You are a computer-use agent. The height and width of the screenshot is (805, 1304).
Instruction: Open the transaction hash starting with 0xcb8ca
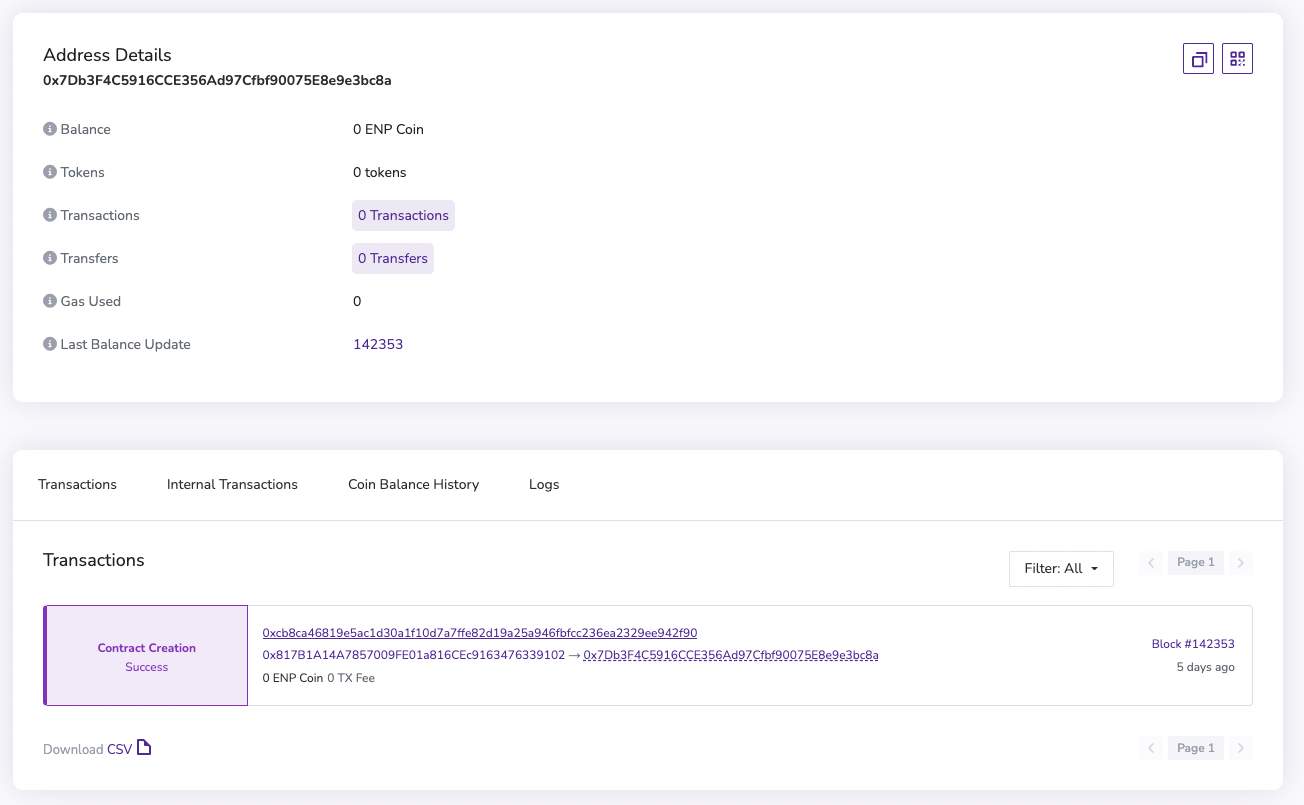coord(480,632)
